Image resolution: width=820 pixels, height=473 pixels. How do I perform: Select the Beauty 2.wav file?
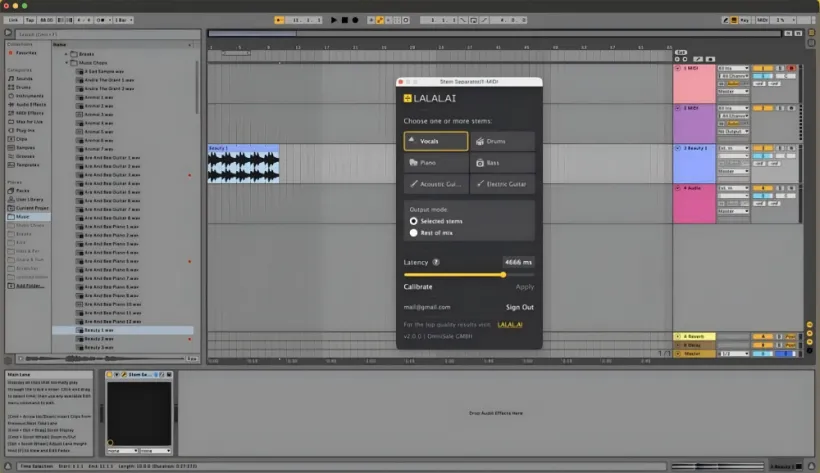(99, 339)
